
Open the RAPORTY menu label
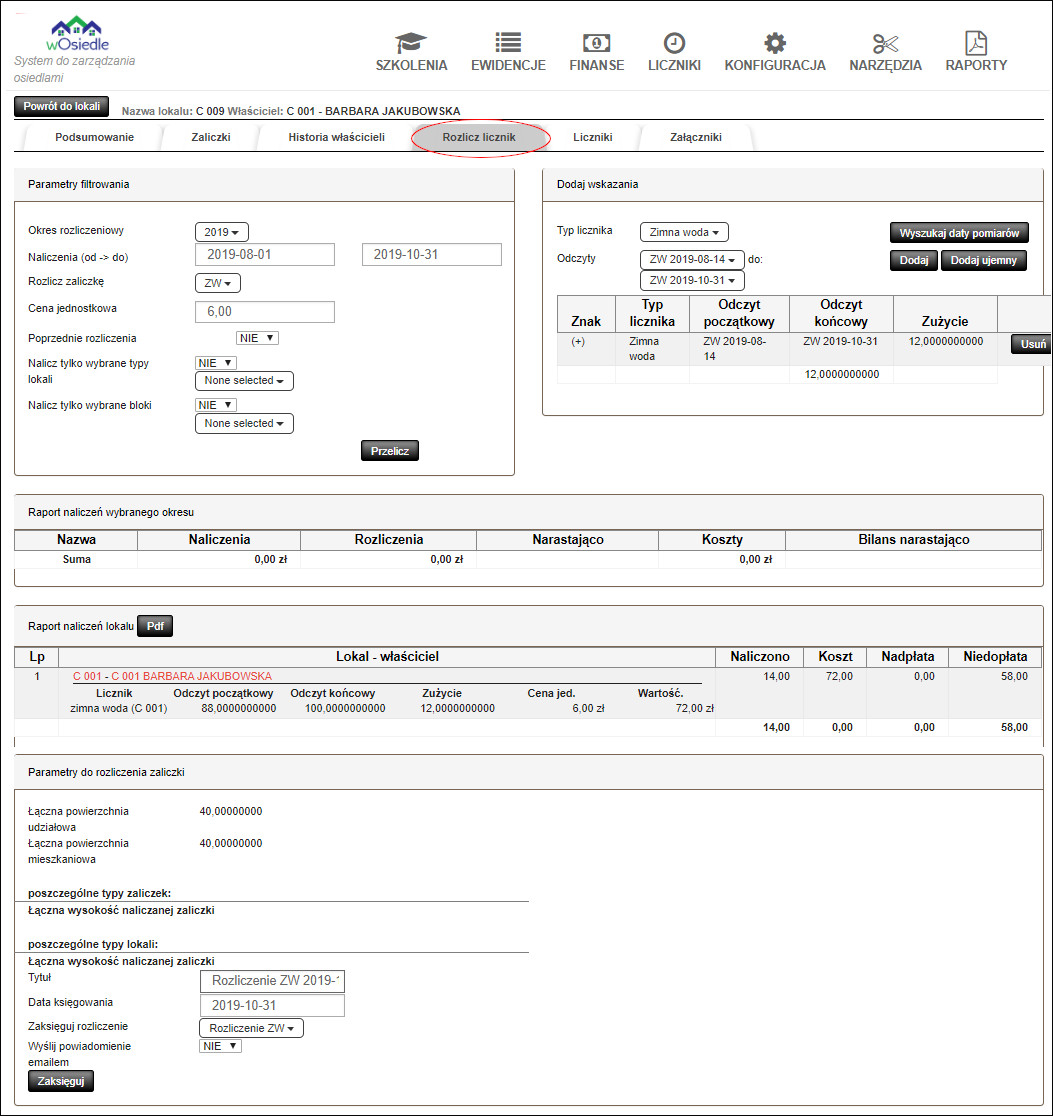[976, 65]
